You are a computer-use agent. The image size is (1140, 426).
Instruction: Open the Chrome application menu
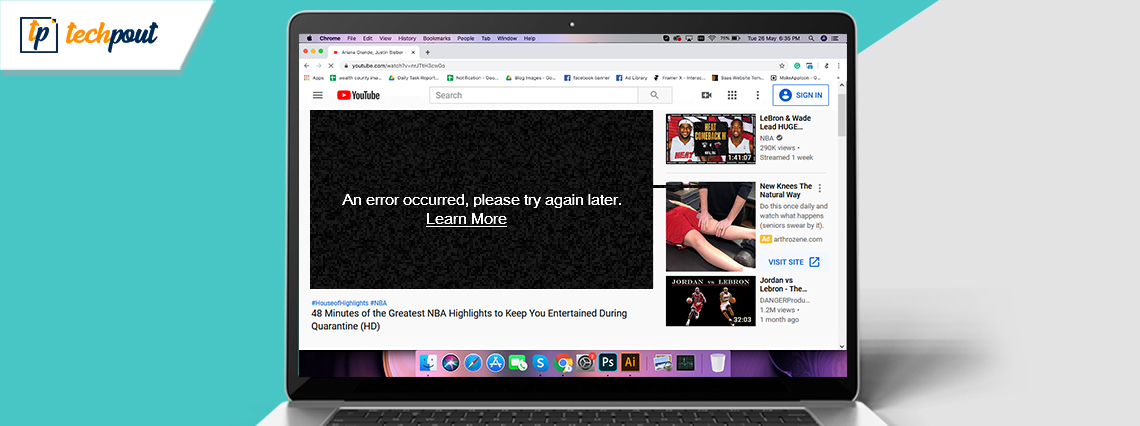tap(330, 38)
